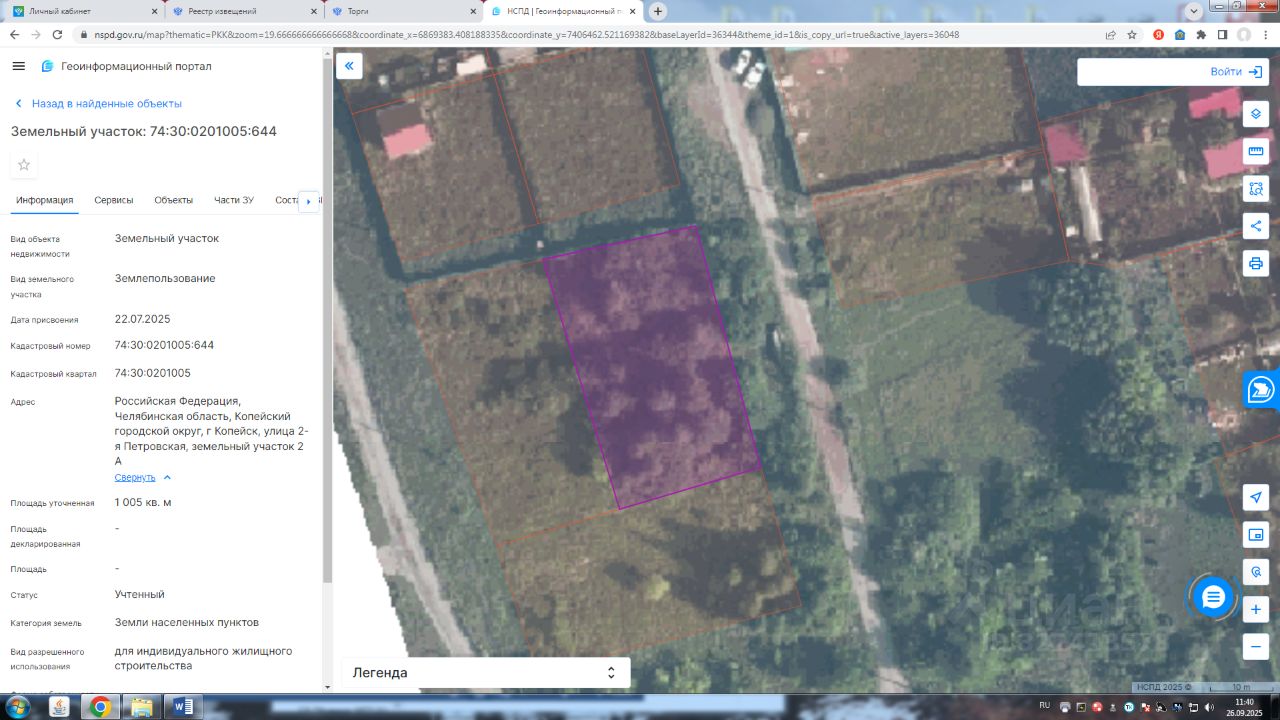Go back to found objects list
This screenshot has height=720, width=1280.
[x=98, y=103]
